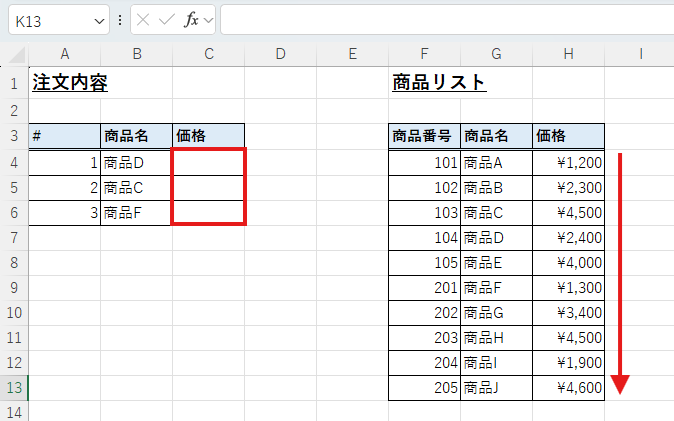The width and height of the screenshot is (674, 421).
Task: Select row 13 header
Action: tap(14, 388)
